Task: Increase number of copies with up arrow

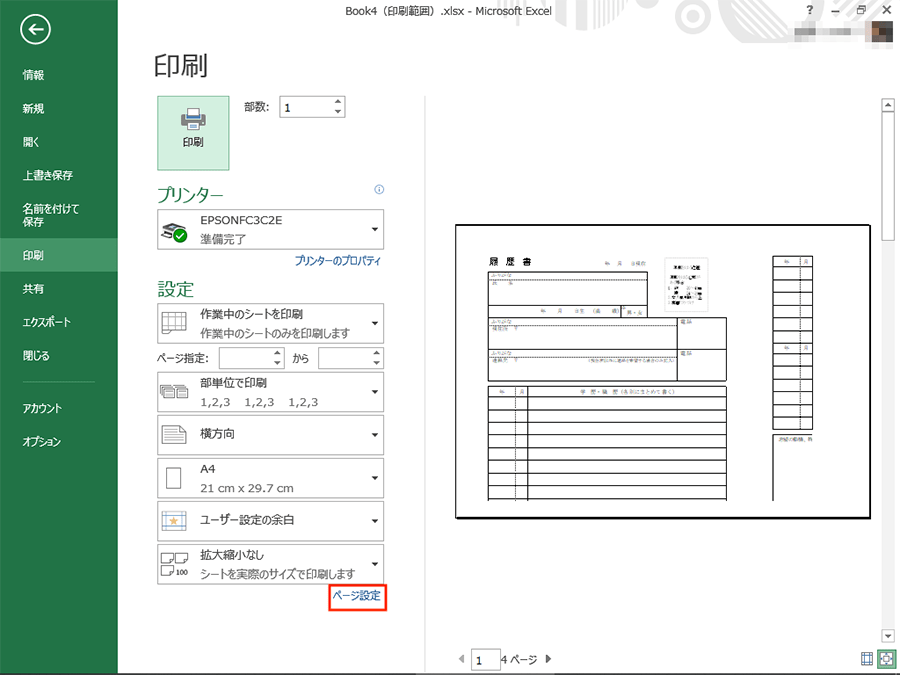Action: coord(338,102)
